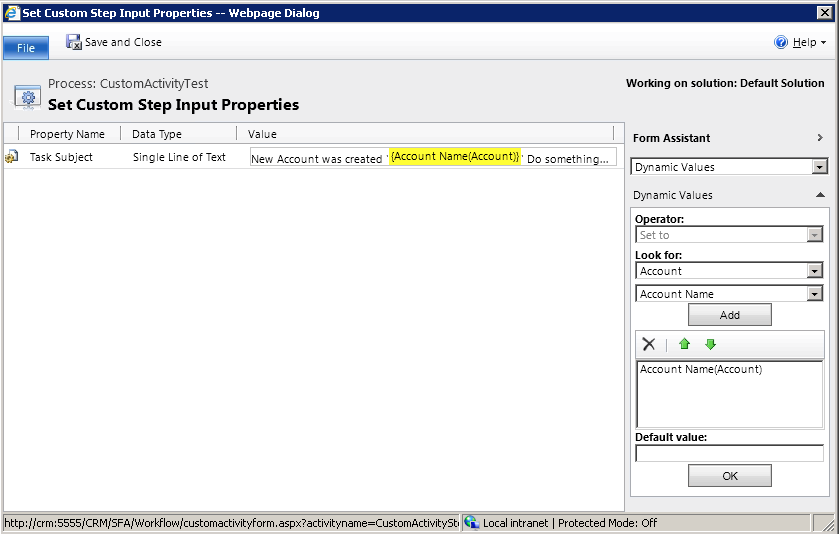This screenshot has width=839, height=534.
Task: Open the Look for Account entity dropdown
Action: click(x=814, y=271)
